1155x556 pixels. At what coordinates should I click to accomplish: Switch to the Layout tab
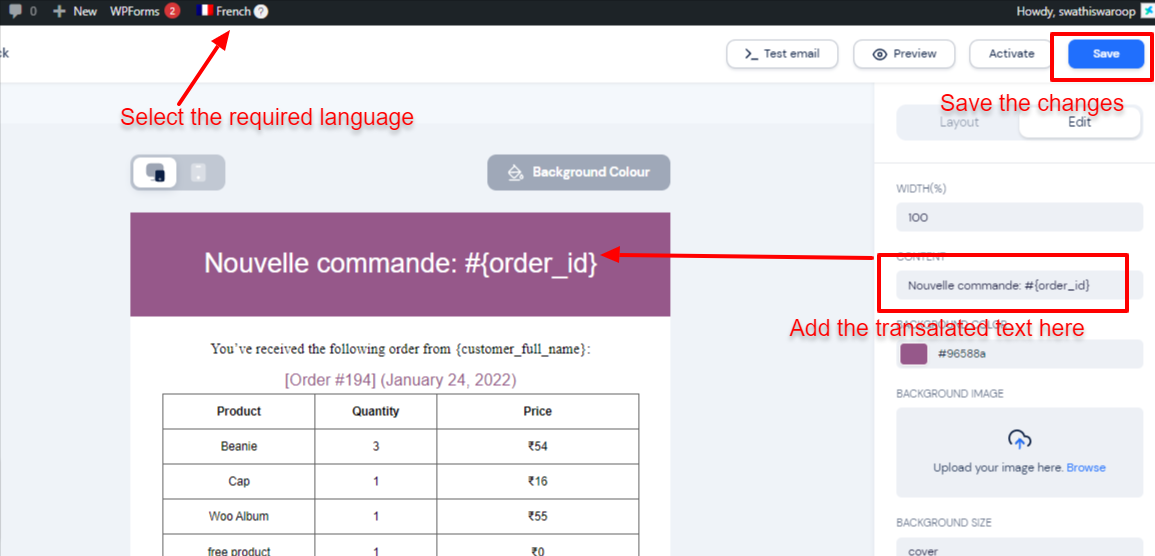click(x=959, y=122)
